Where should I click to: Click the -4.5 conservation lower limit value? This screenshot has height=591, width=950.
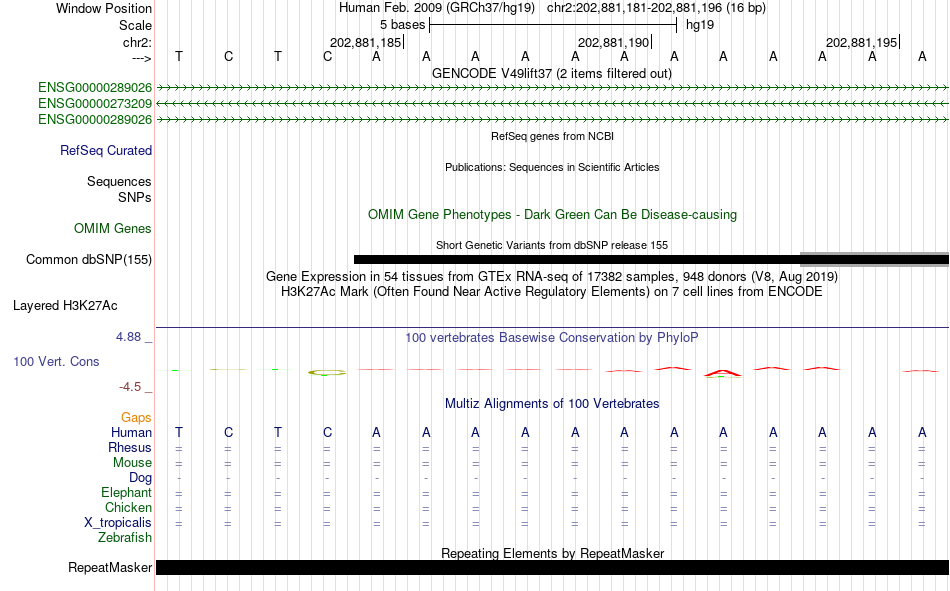(x=130, y=387)
